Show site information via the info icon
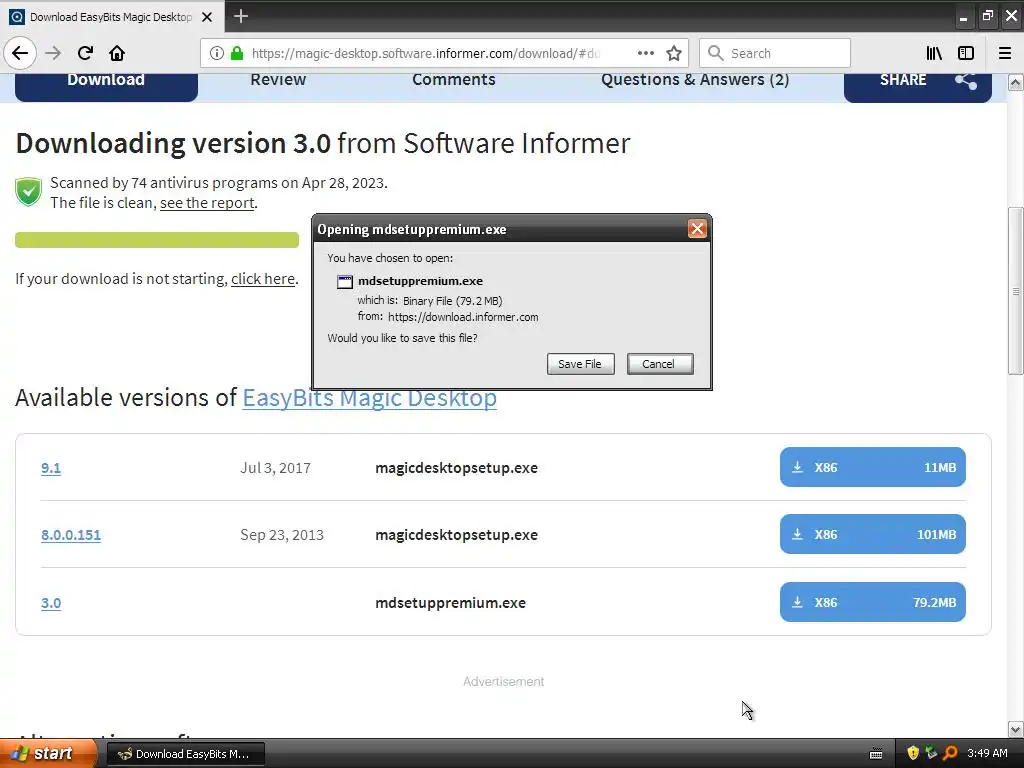The image size is (1024, 768). (217, 53)
